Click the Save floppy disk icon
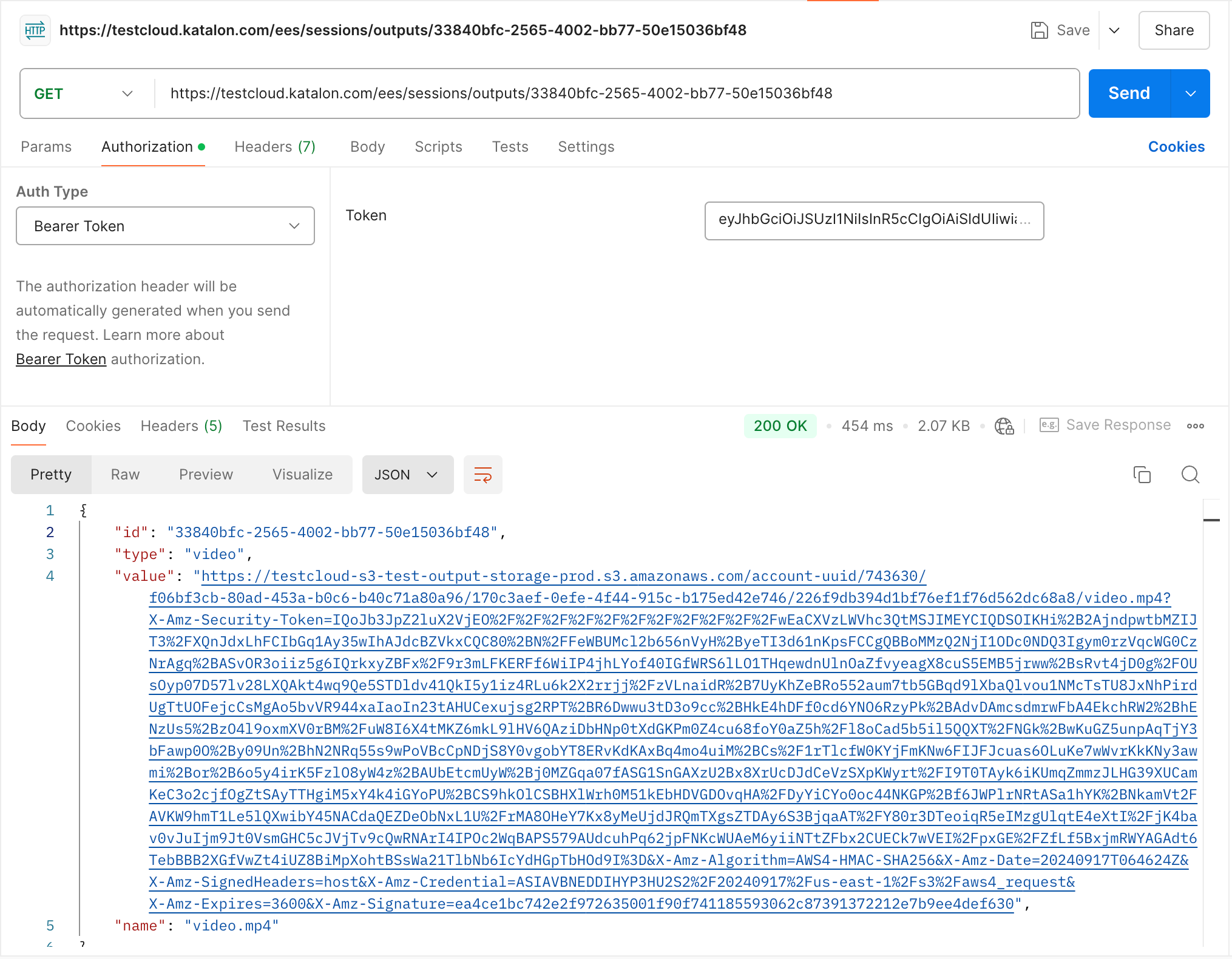Screen dimensions: 1232x959 click(1039, 30)
